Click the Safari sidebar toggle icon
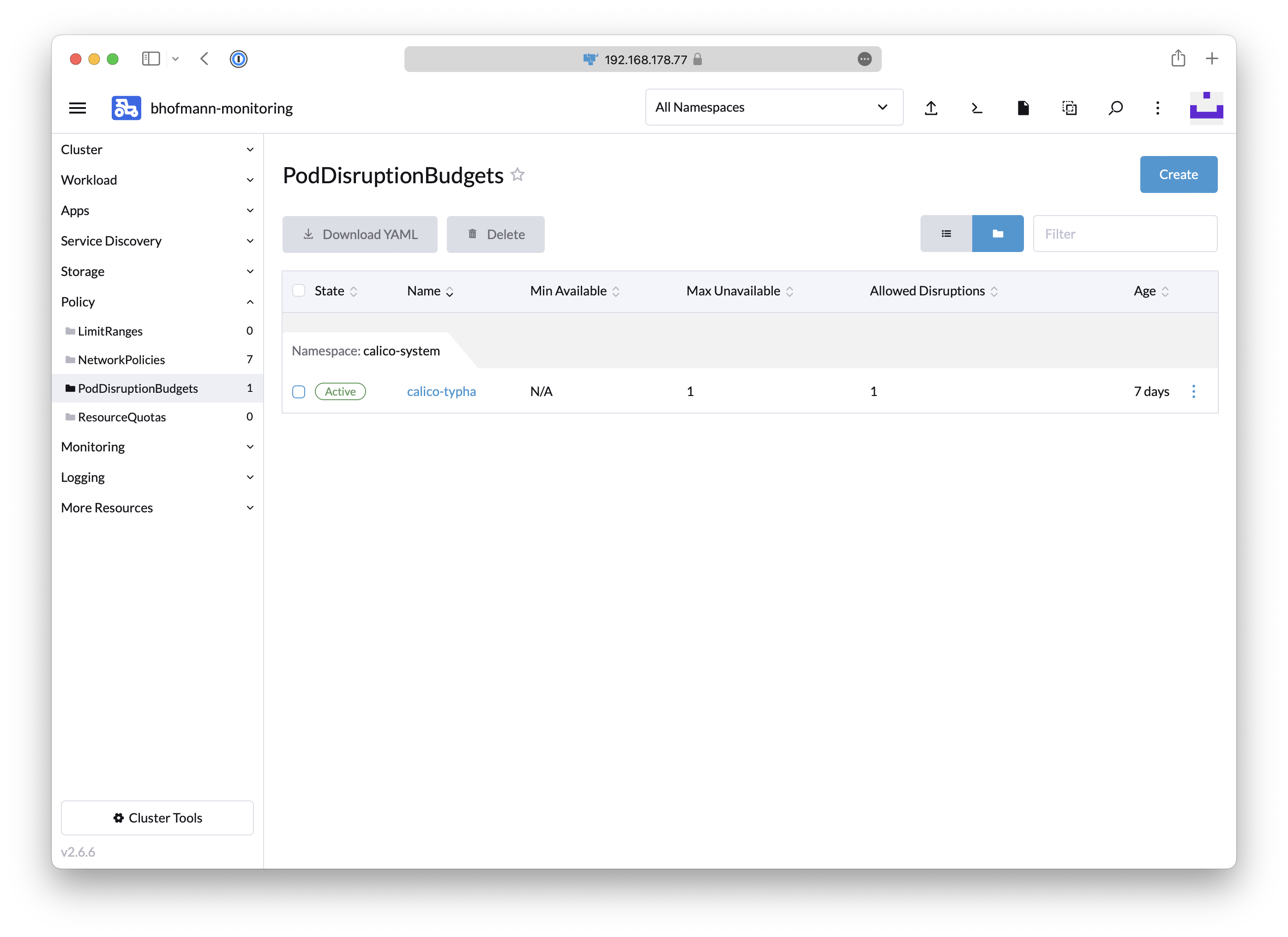Screen dimensions: 1288x937 [150, 59]
